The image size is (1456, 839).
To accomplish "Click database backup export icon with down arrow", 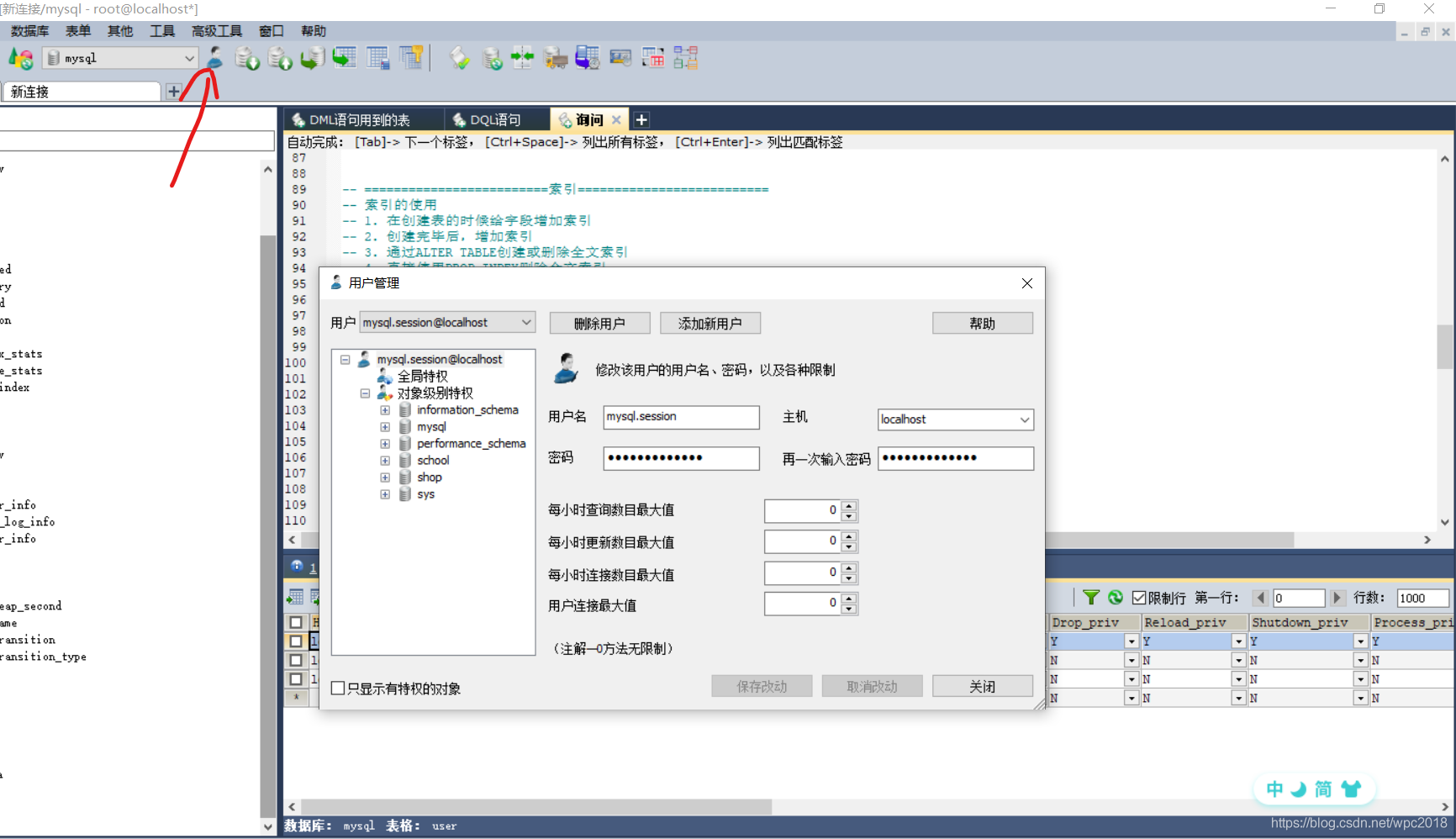I will [x=247, y=58].
